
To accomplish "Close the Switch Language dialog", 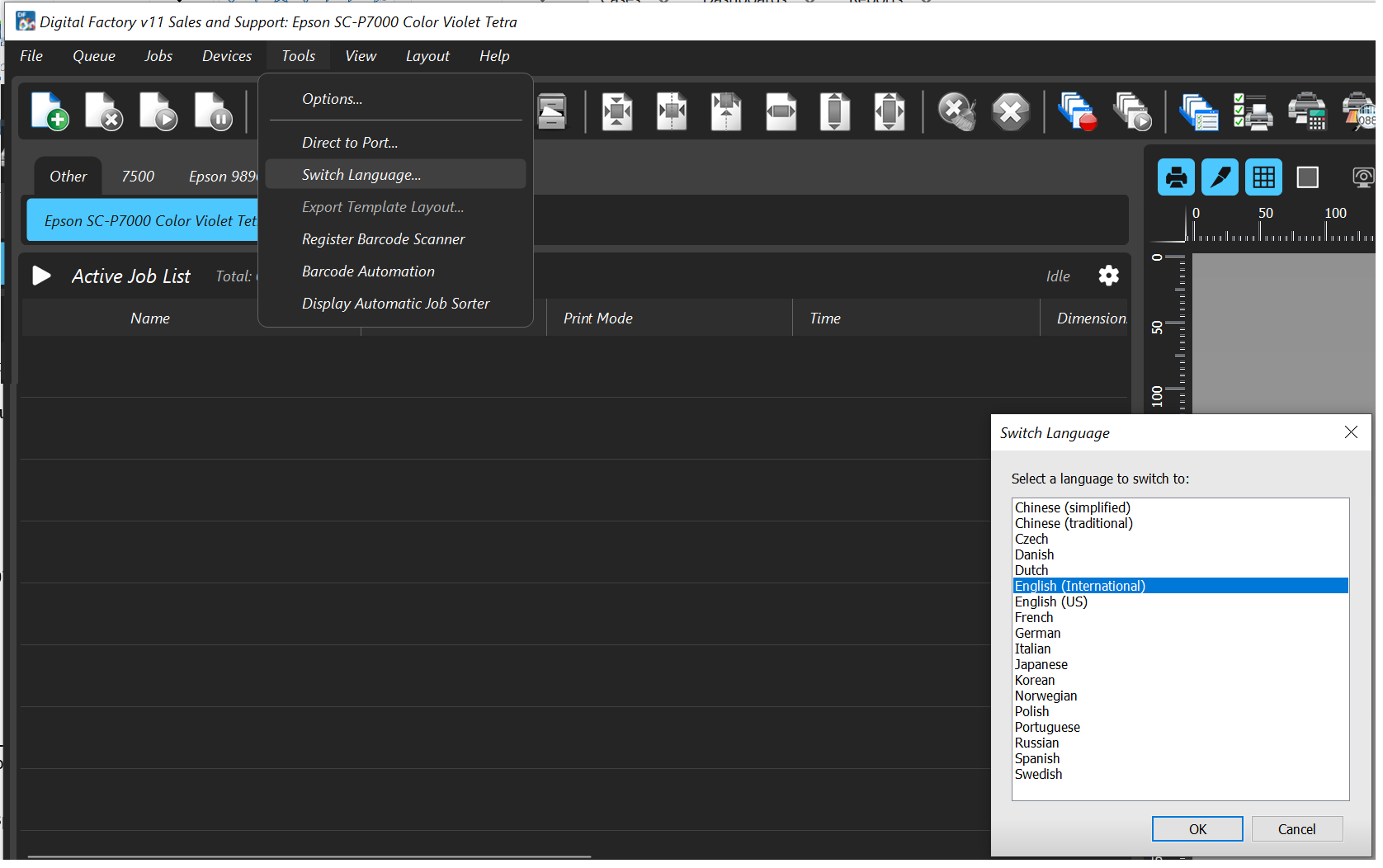I will (x=1351, y=432).
